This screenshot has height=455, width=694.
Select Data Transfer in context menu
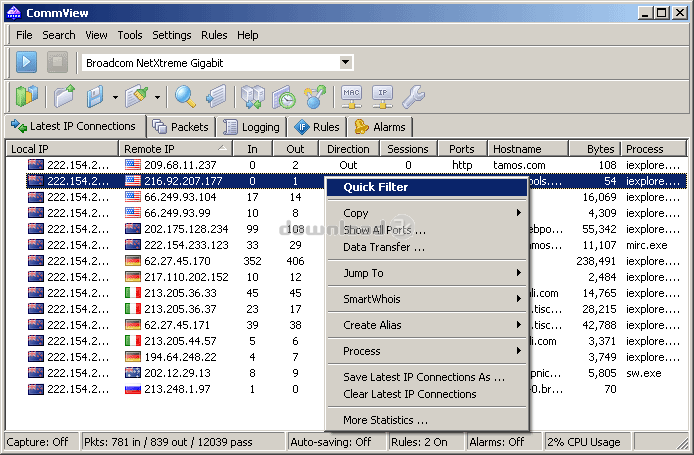point(427,247)
